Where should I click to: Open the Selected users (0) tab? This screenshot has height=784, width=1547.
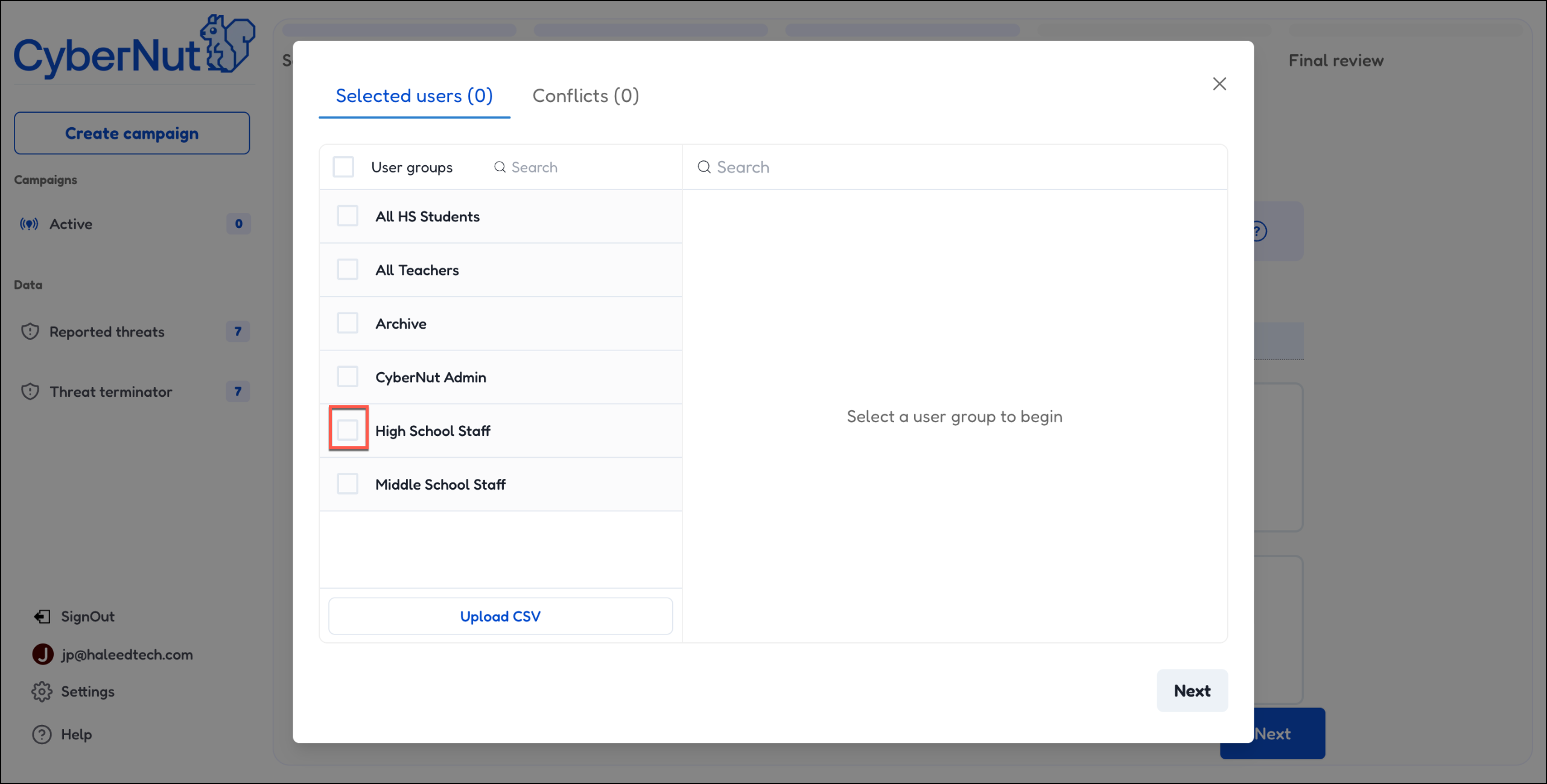414,96
